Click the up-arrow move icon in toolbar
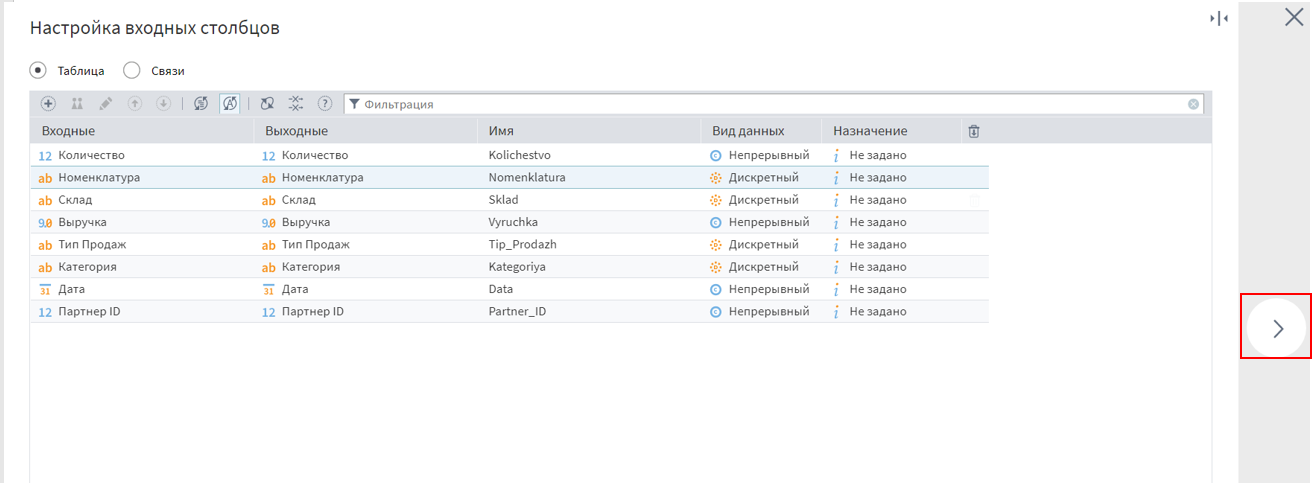 [135, 104]
